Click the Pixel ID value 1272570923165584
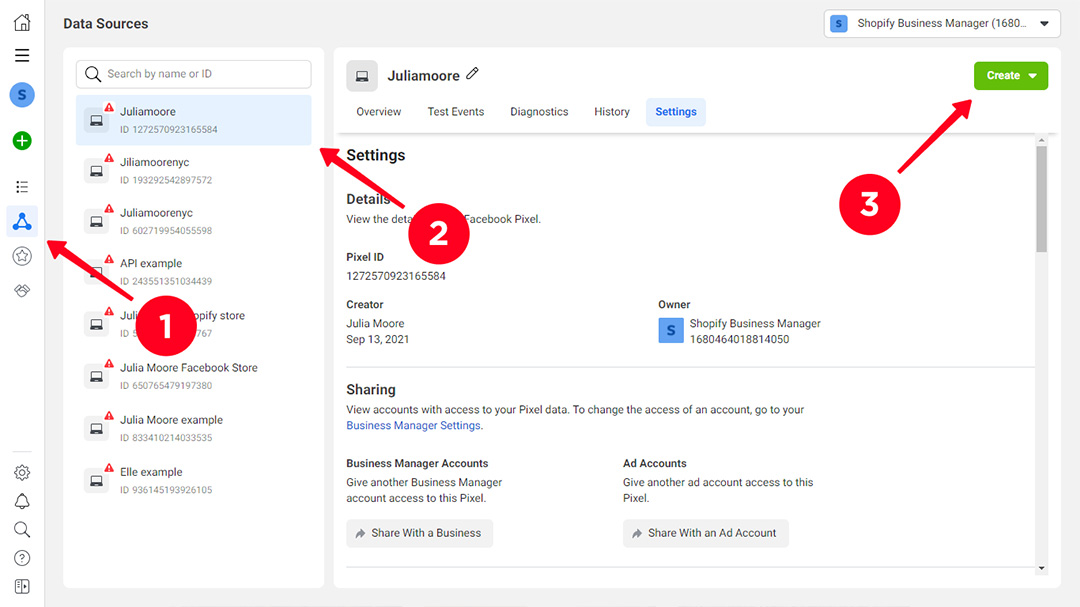Image resolution: width=1080 pixels, height=607 pixels. tap(396, 276)
